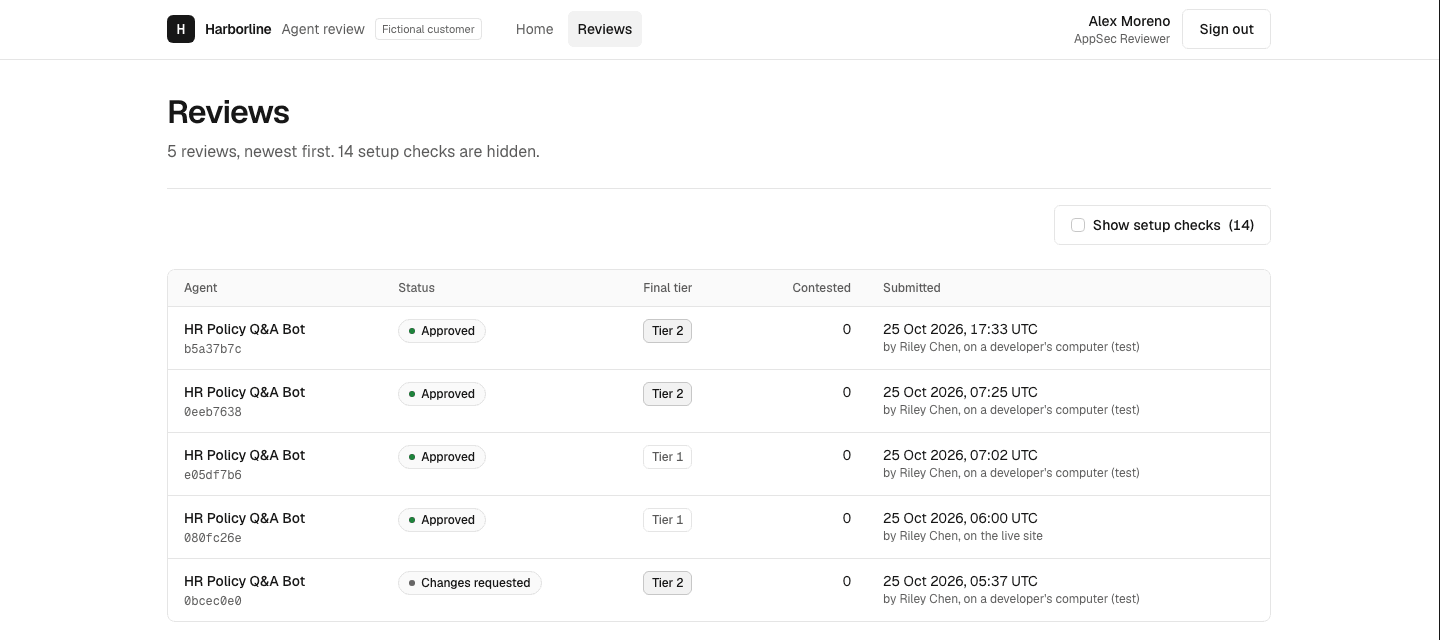1440x640 pixels.
Task: Click the Changes requested status badge
Action: pyautogui.click(x=470, y=583)
